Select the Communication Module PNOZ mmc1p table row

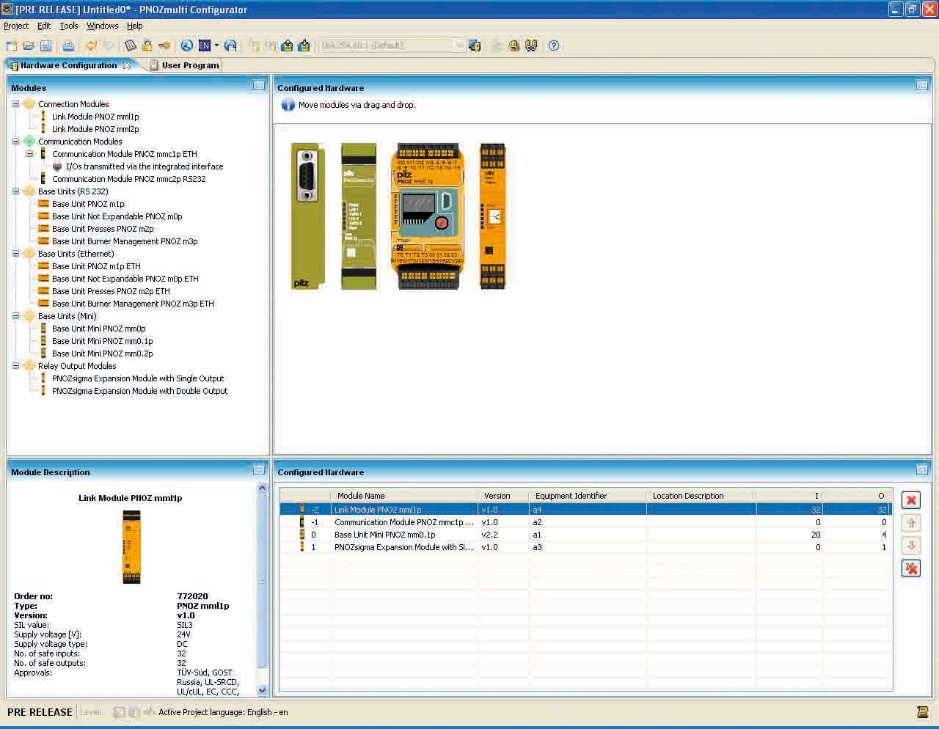tap(586, 522)
